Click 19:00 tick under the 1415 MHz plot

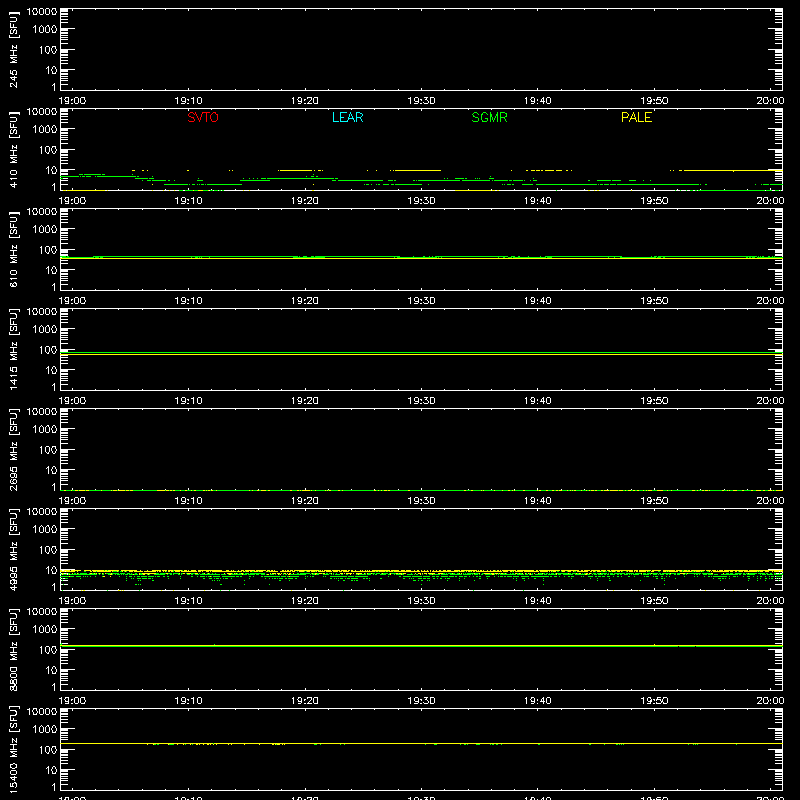(72, 401)
